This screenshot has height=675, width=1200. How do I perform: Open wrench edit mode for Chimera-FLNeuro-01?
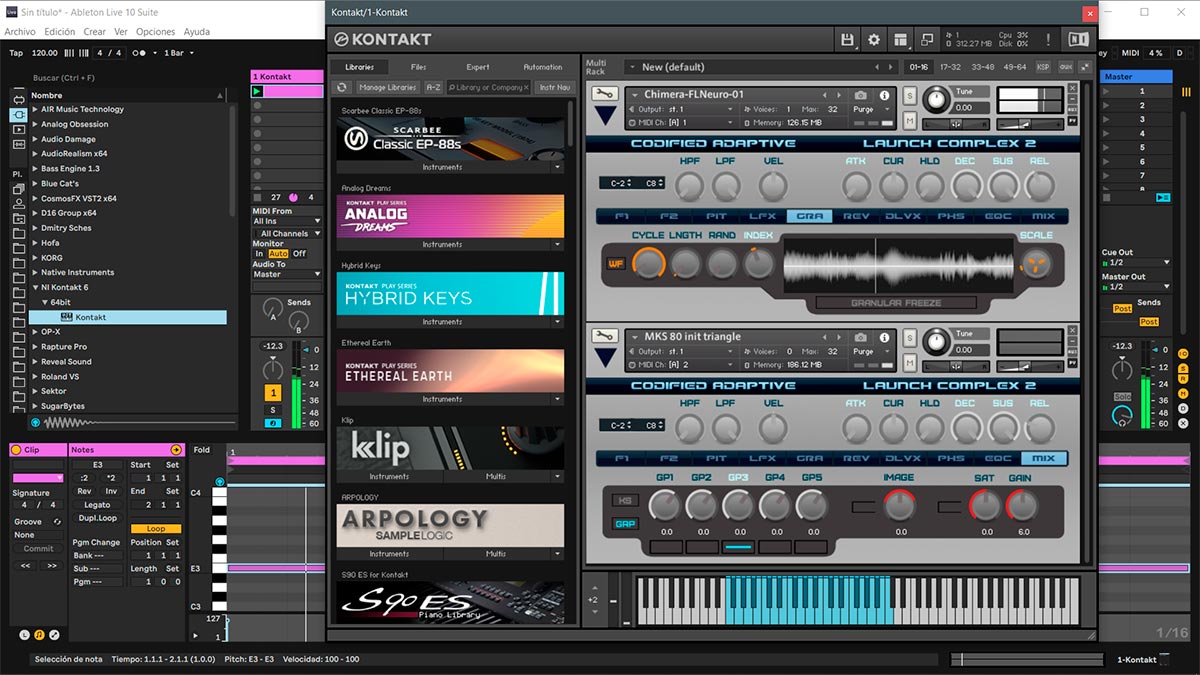tap(603, 94)
